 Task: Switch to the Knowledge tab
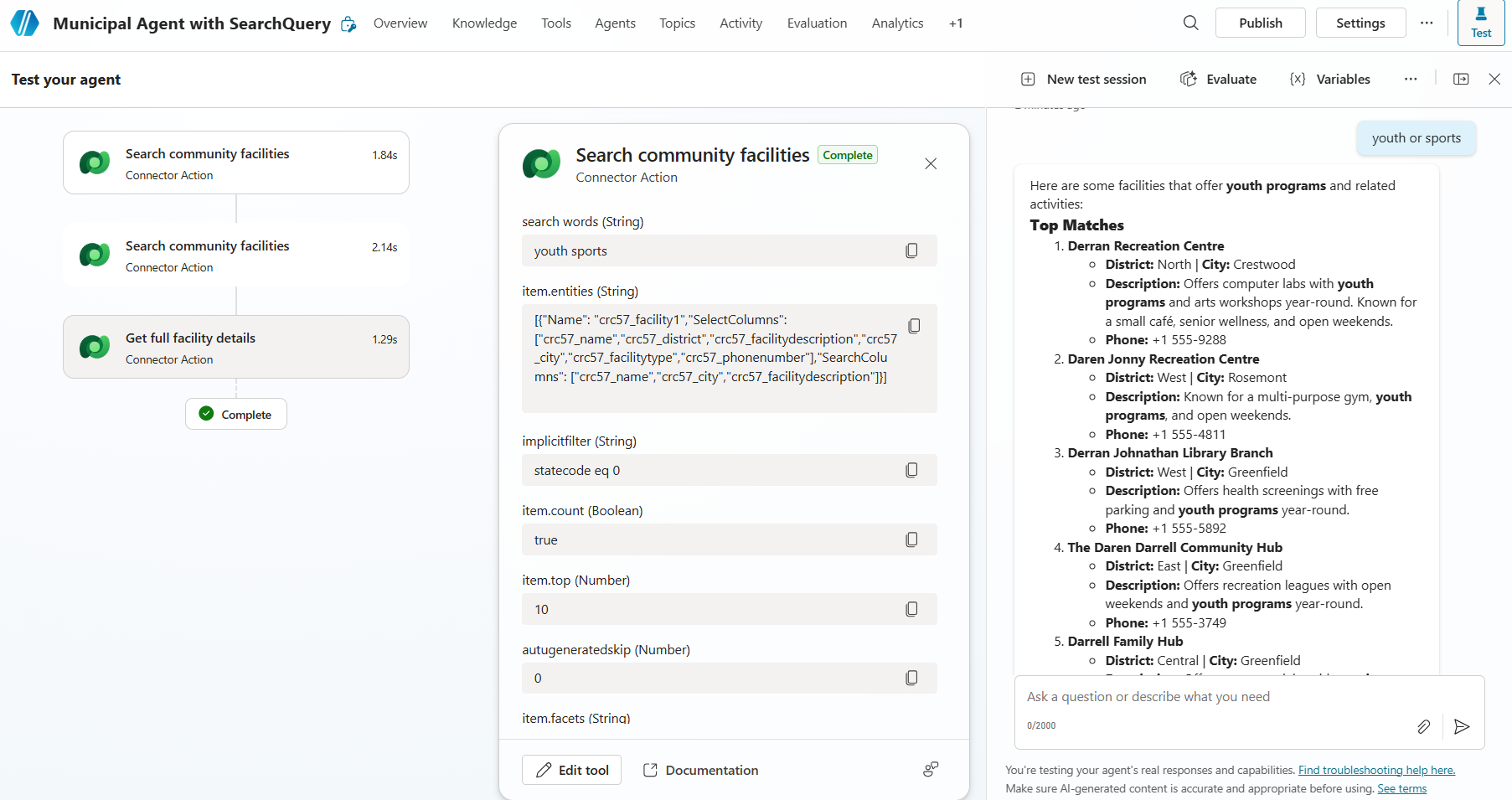pos(484,23)
